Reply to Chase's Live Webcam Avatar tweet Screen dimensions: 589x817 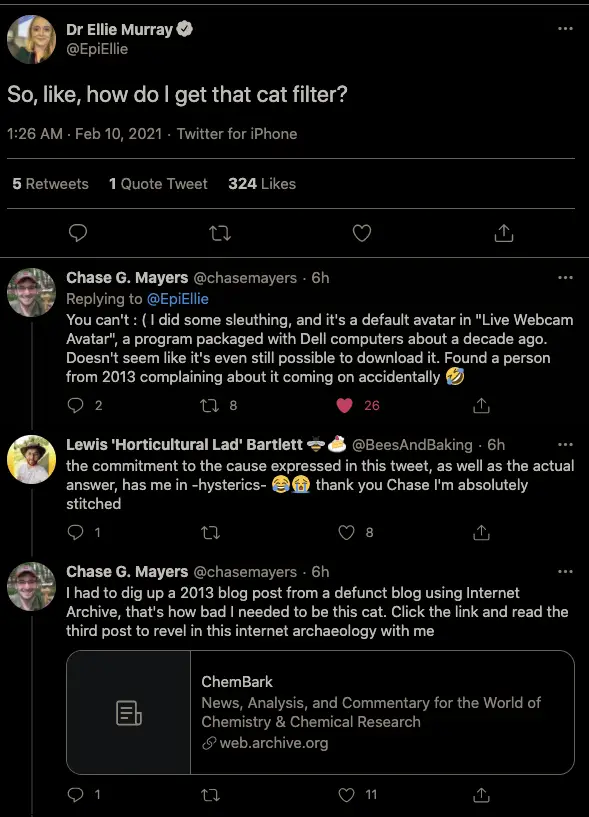(x=76, y=405)
